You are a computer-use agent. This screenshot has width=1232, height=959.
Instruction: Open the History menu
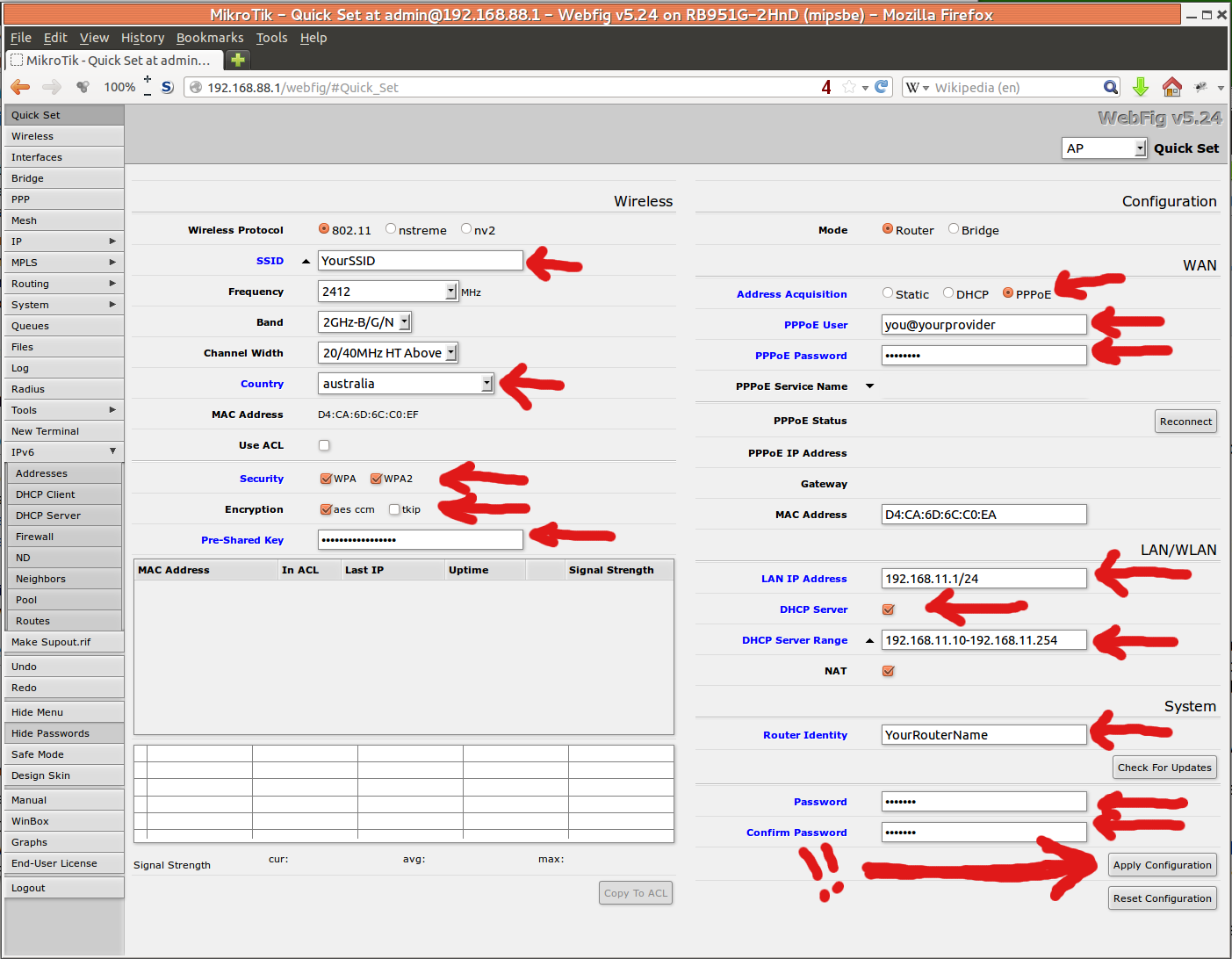pyautogui.click(x=142, y=38)
